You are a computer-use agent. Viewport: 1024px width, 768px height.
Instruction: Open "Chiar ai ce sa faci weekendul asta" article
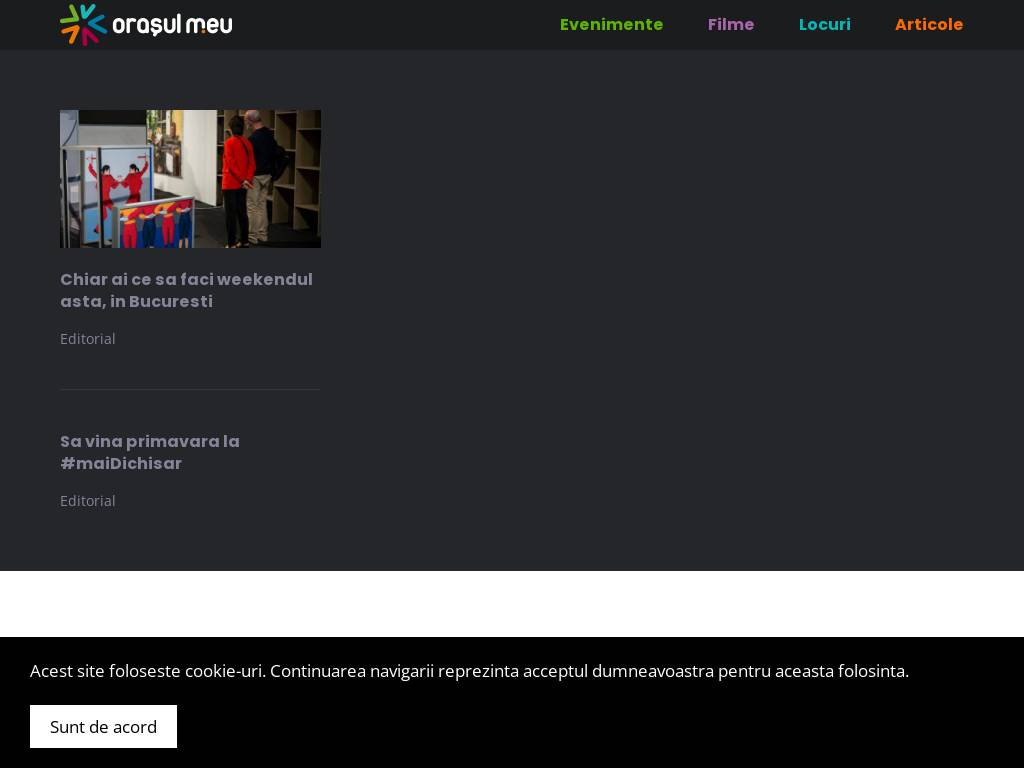coord(186,290)
